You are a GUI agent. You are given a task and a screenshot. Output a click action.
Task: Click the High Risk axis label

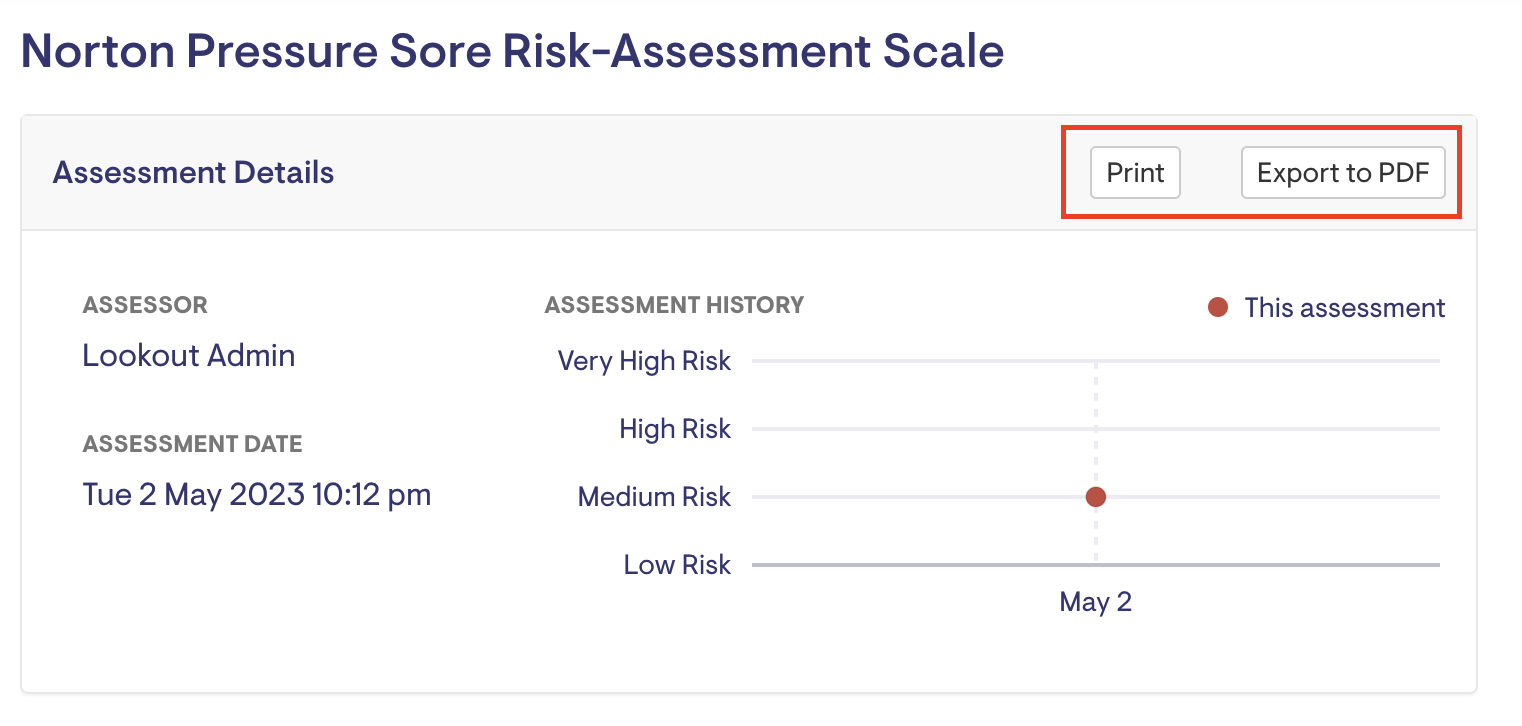[675, 429]
